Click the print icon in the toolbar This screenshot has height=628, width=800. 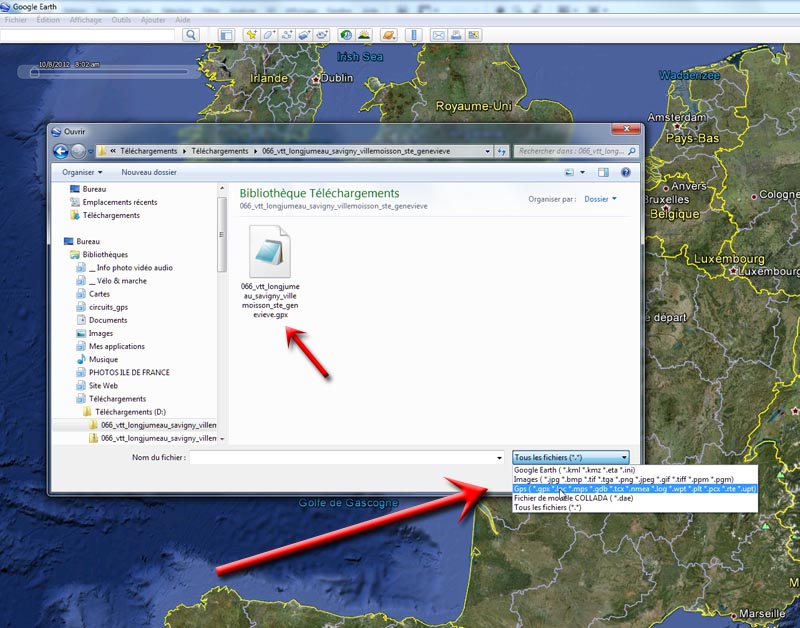(456, 35)
